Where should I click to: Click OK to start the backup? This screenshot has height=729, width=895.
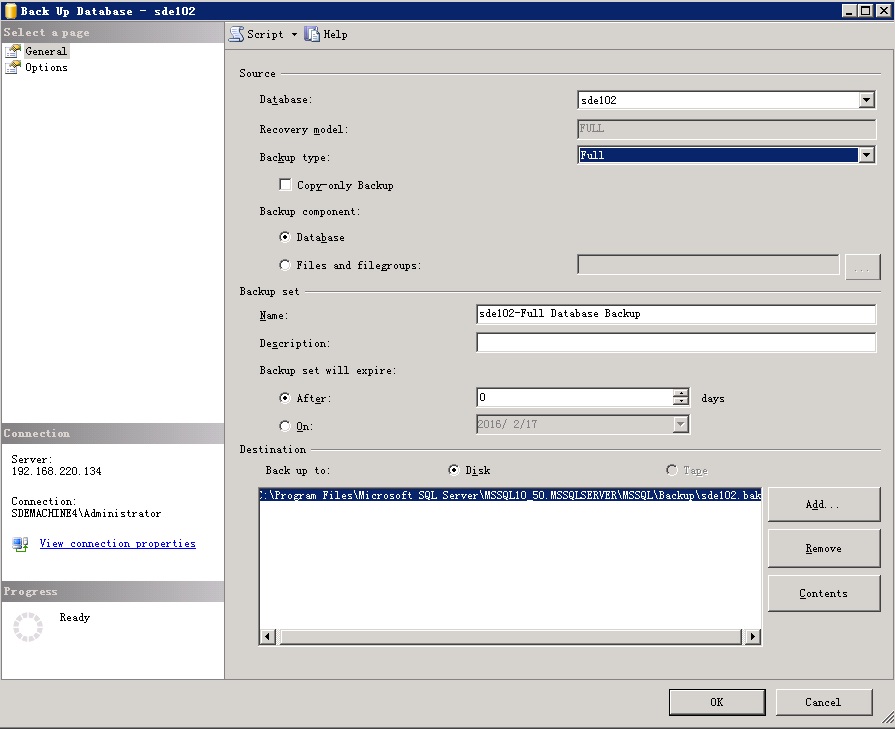(x=716, y=701)
